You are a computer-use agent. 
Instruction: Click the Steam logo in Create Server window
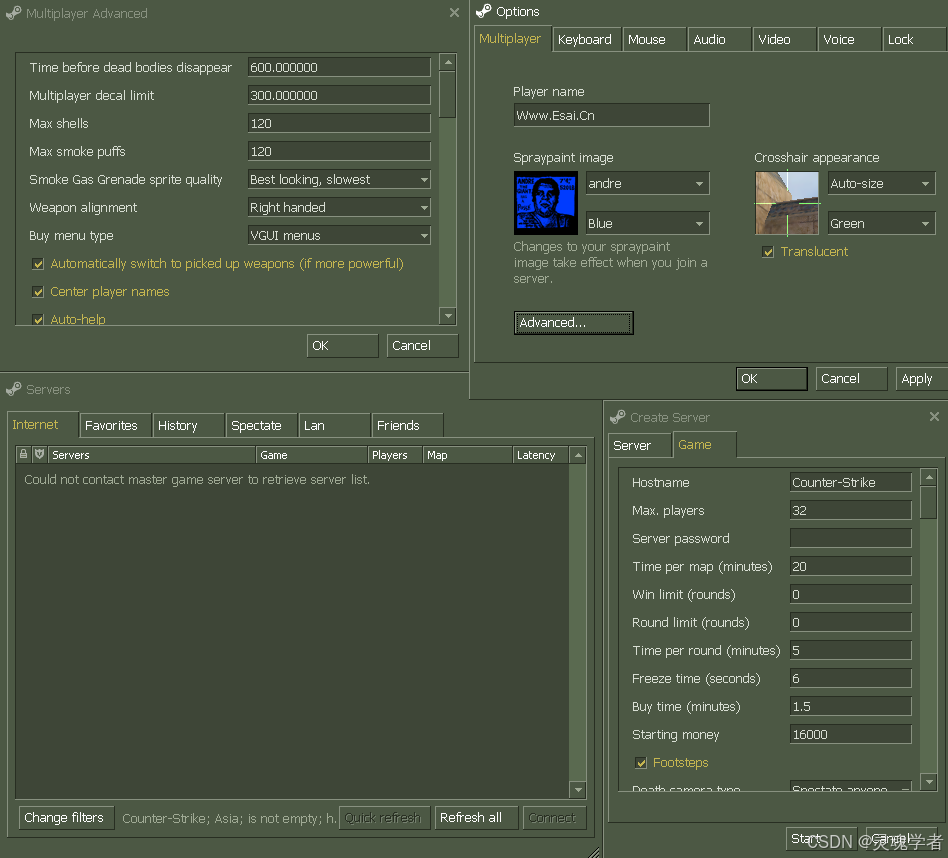(617, 417)
